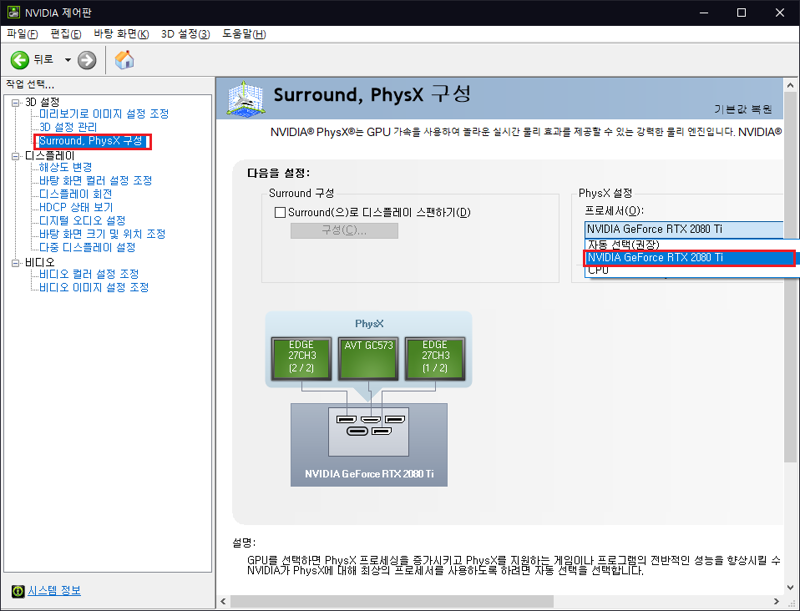Select 비디오 이미지 설정 조정 item
Image resolution: width=800 pixels, height=611 pixels.
click(94, 287)
